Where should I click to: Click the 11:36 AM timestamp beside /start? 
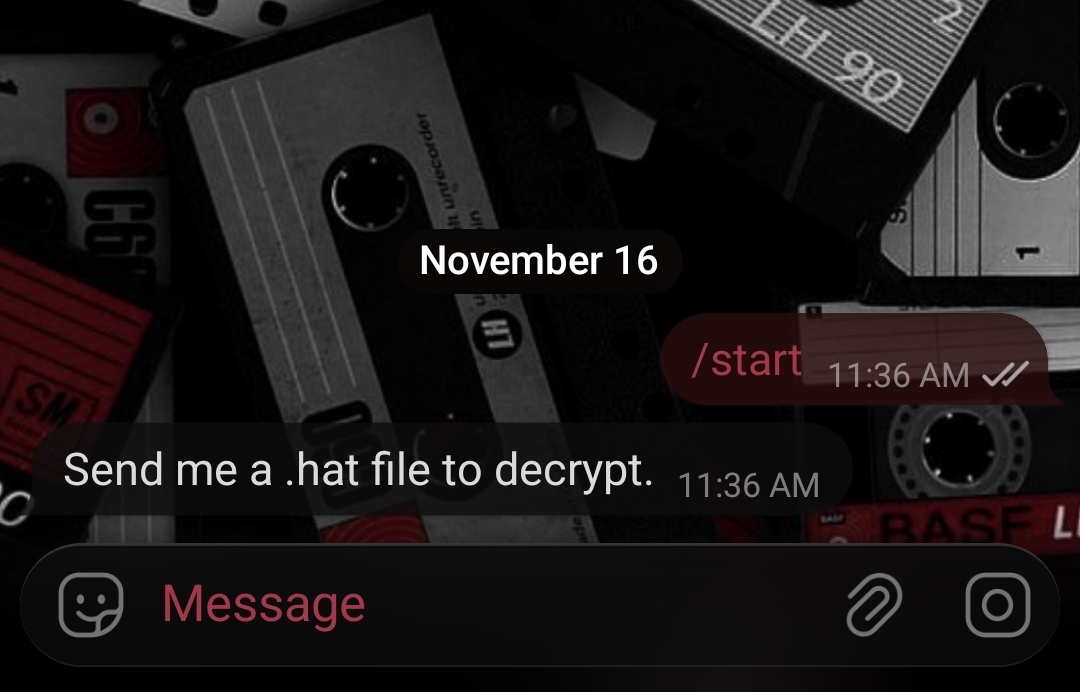point(898,375)
